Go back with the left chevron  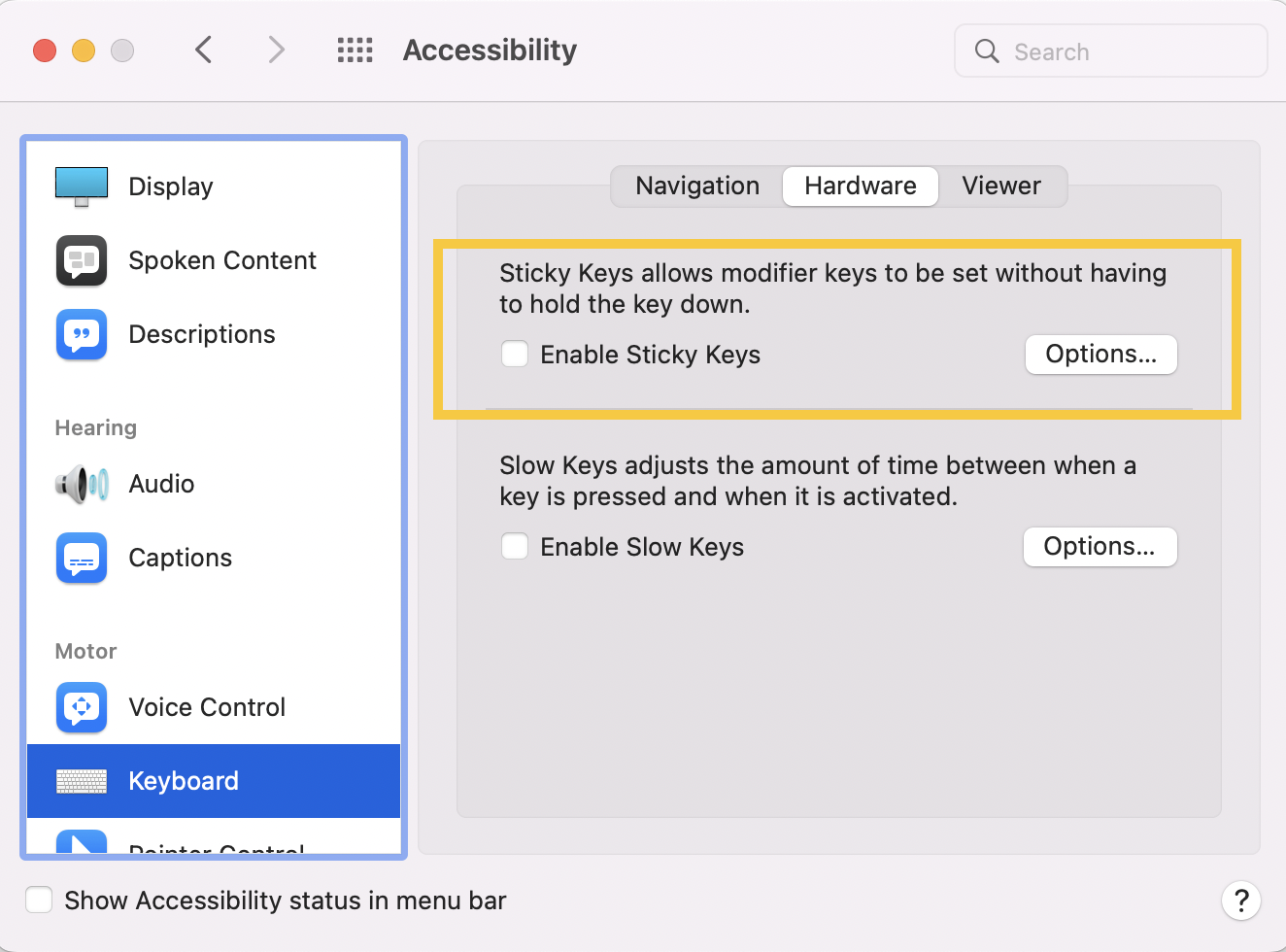tap(203, 50)
